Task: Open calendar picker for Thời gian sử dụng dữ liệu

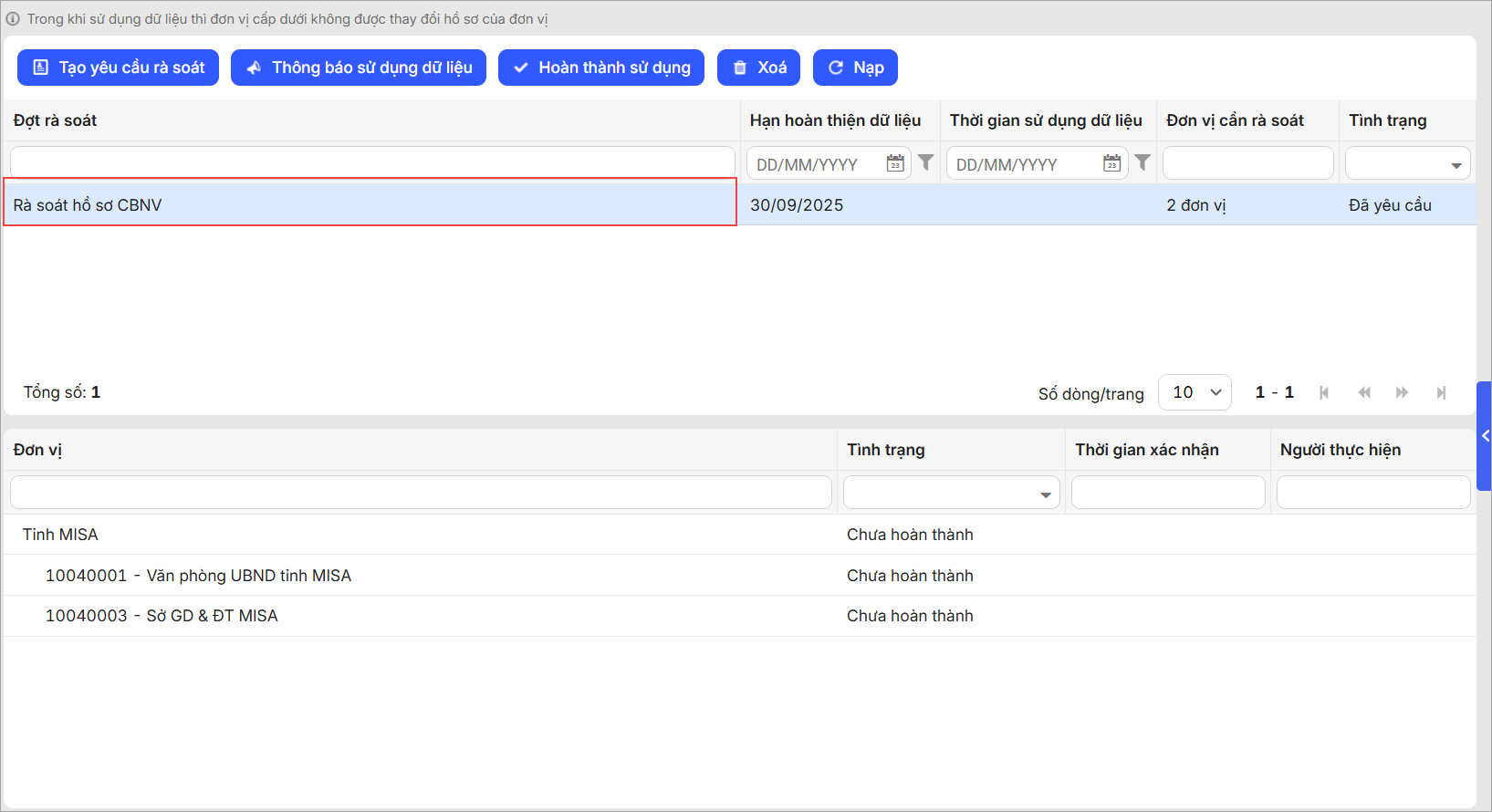Action: click(1111, 163)
